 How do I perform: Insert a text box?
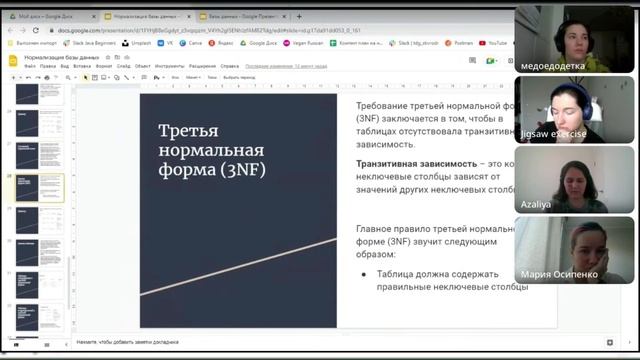click(x=95, y=77)
